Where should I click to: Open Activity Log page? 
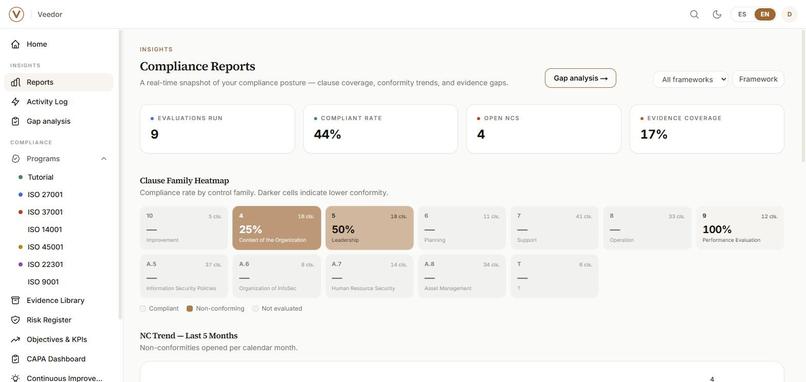point(59,102)
